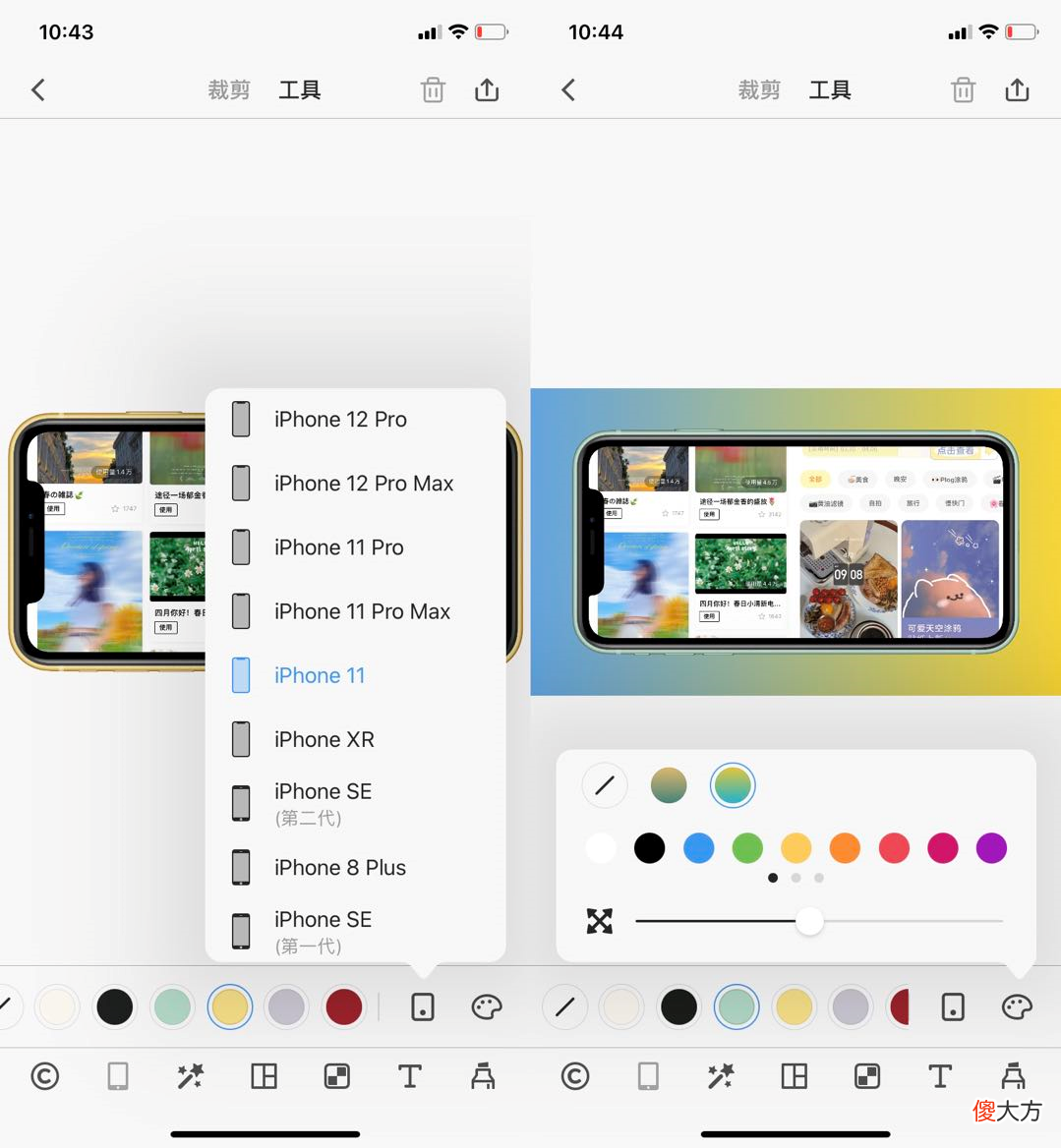This screenshot has width=1061, height=1148.
Task: Tap the back arrow in left screen
Action: pyautogui.click(x=38, y=90)
